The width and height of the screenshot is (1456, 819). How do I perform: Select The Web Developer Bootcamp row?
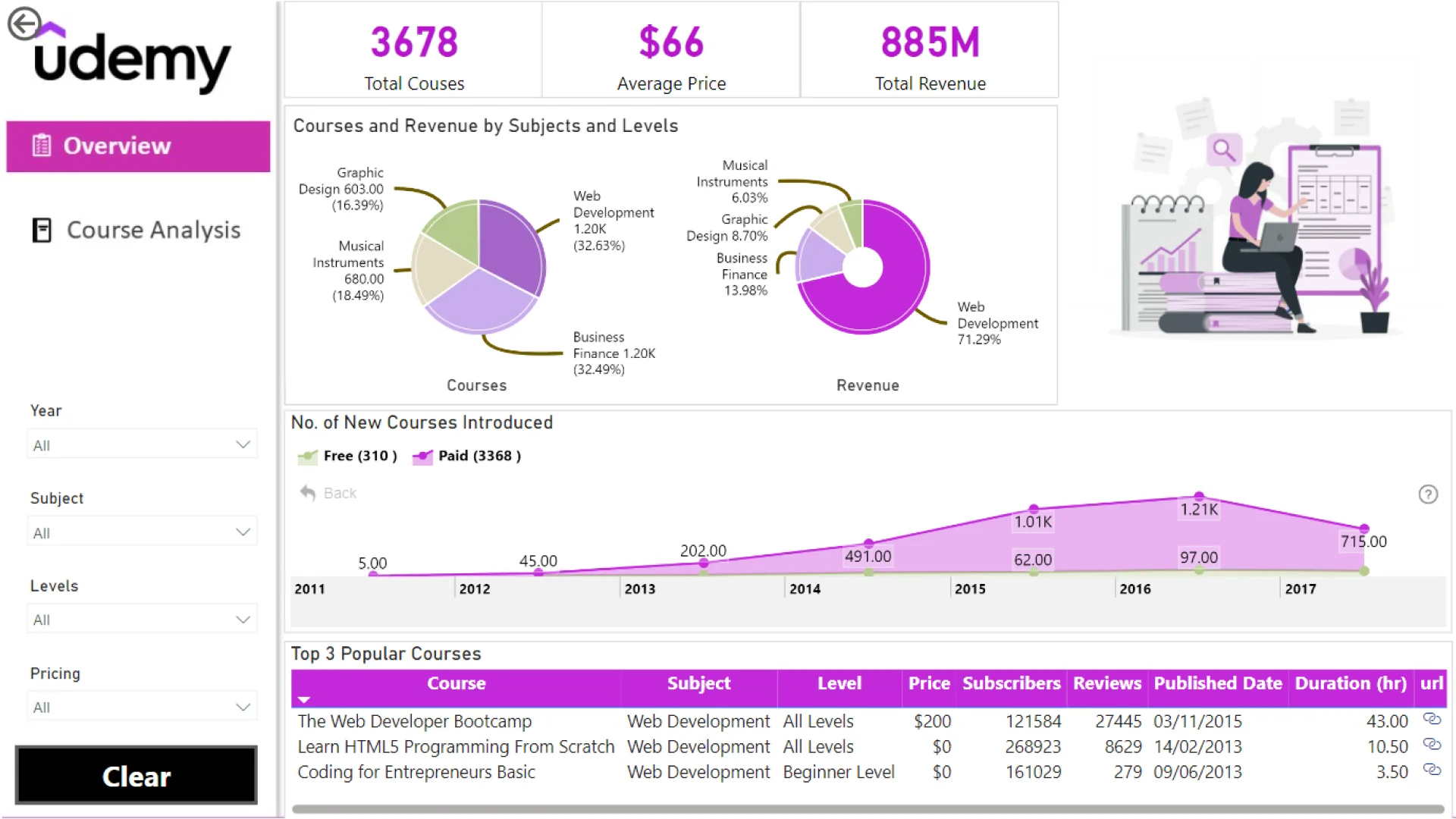pos(869,721)
